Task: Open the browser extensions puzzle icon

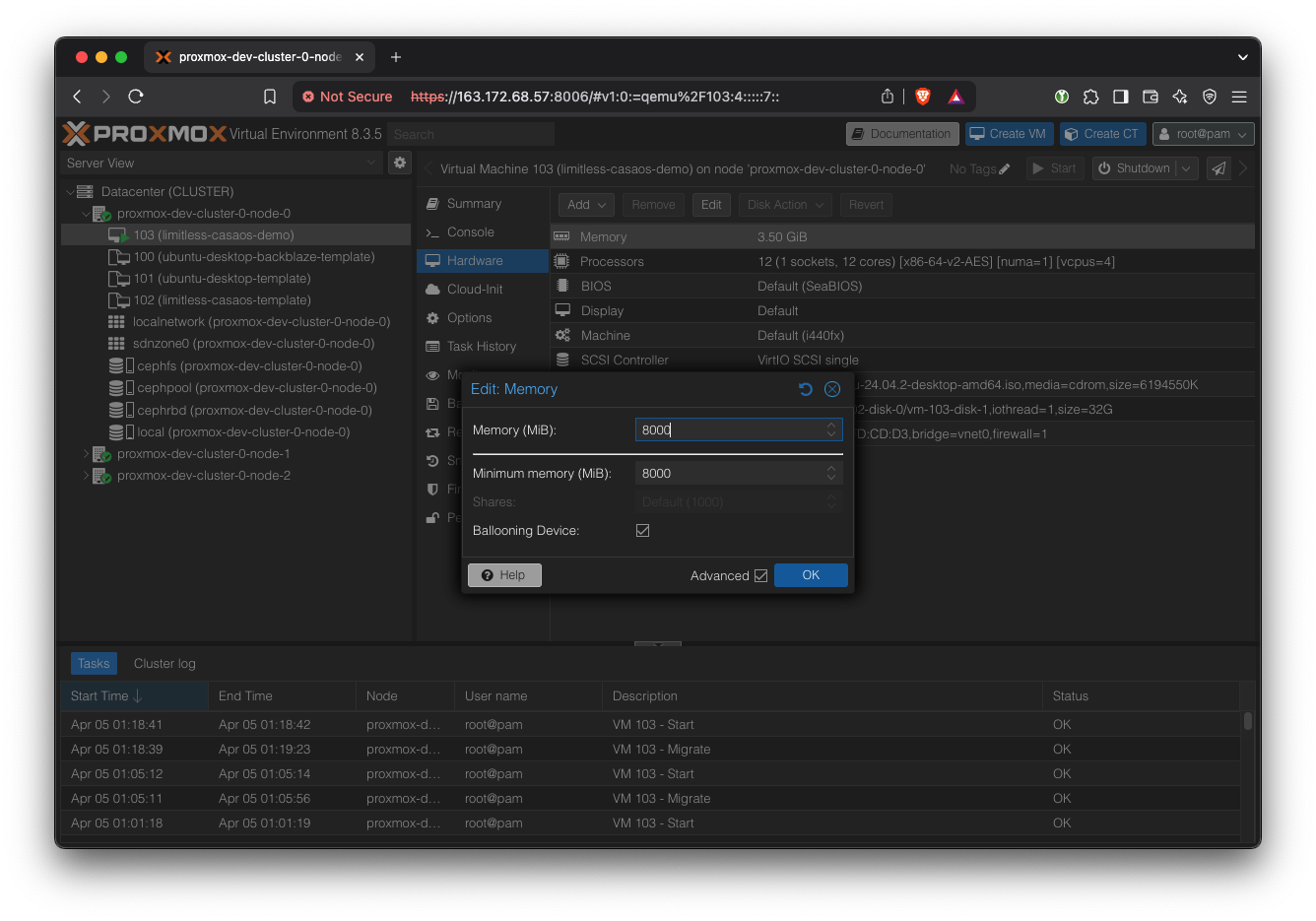Action: point(1090,97)
